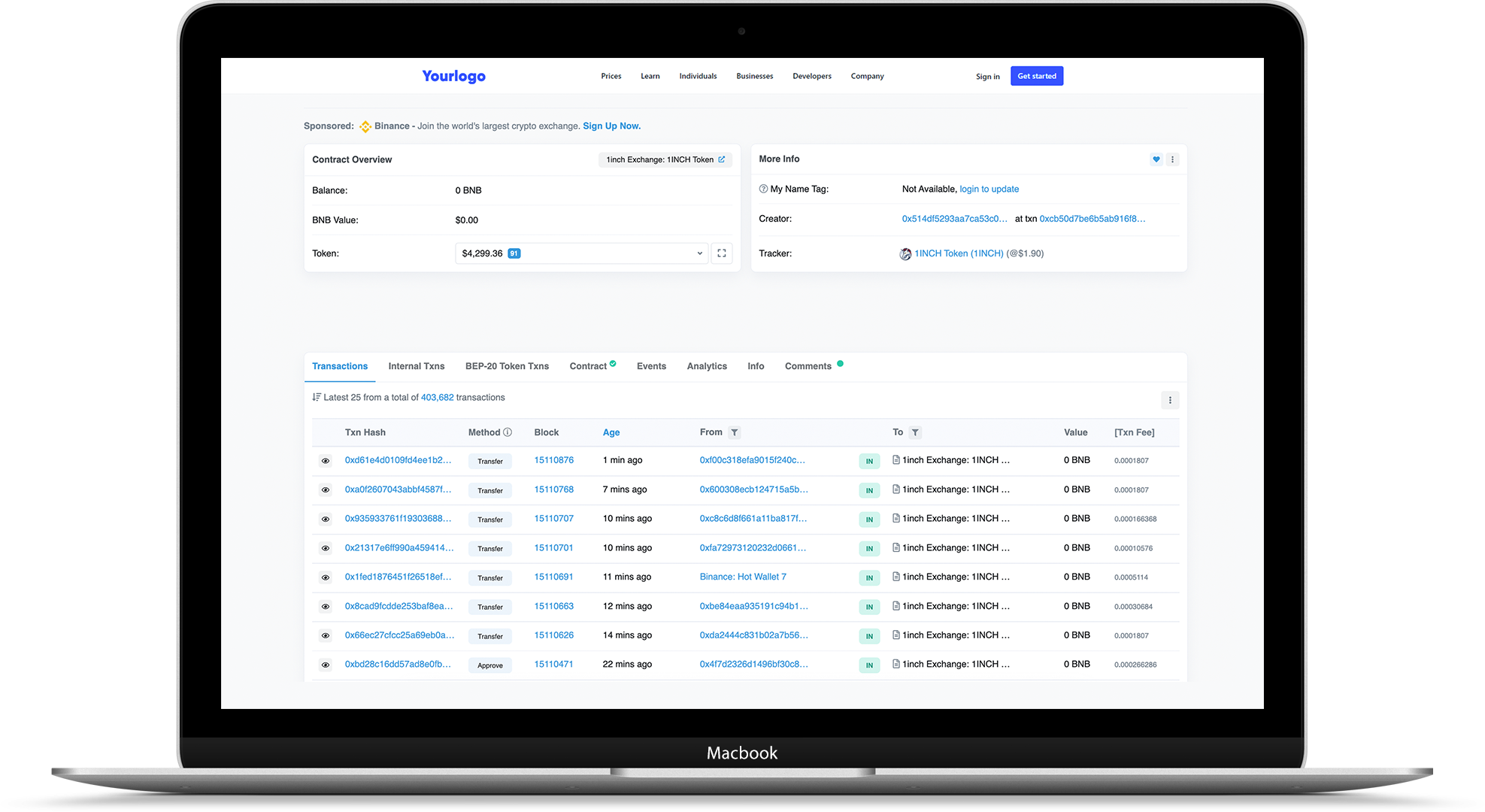Open the Developers menu item
This screenshot has width=1485, height=812.
(x=812, y=76)
